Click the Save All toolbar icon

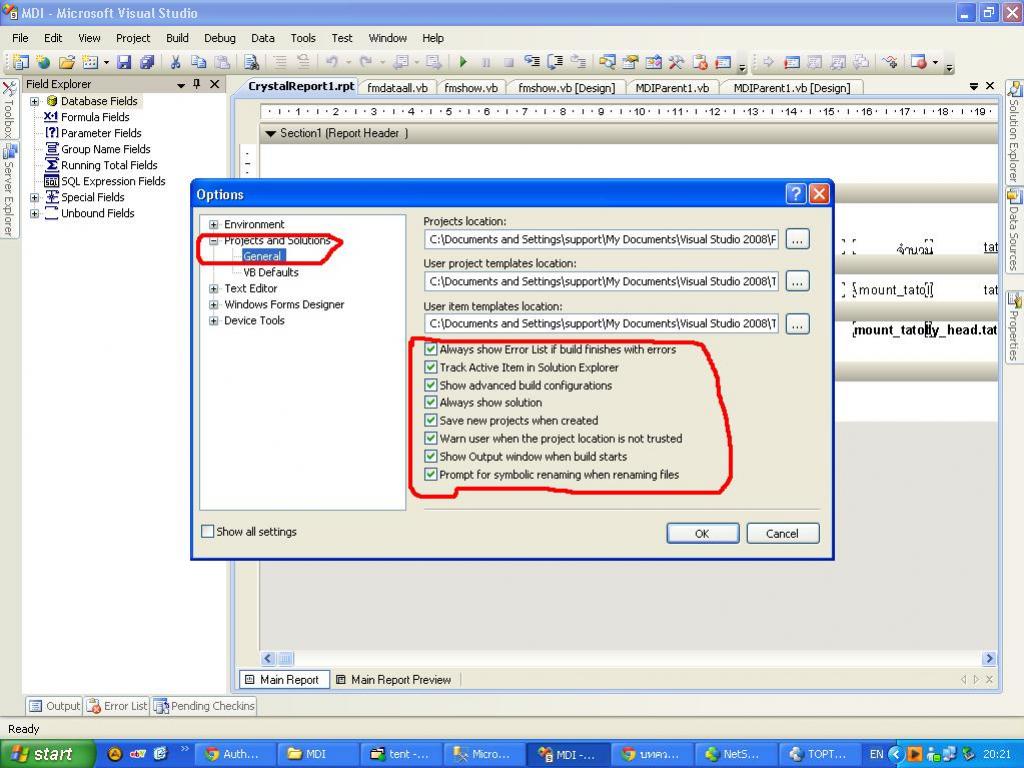147,62
